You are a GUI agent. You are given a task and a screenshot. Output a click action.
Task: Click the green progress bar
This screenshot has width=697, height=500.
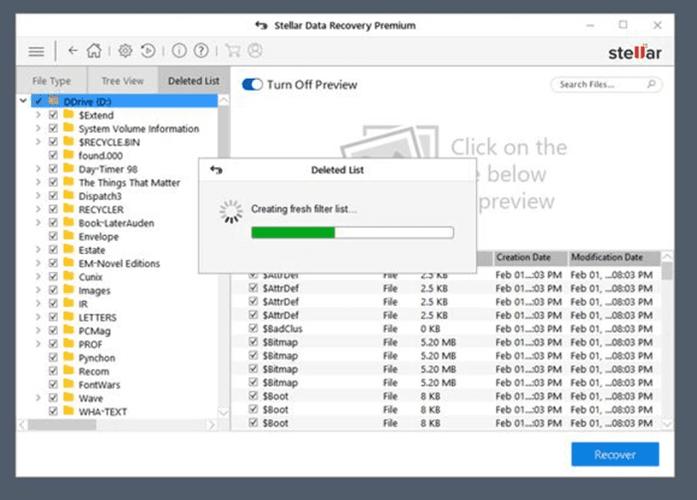coord(293,232)
